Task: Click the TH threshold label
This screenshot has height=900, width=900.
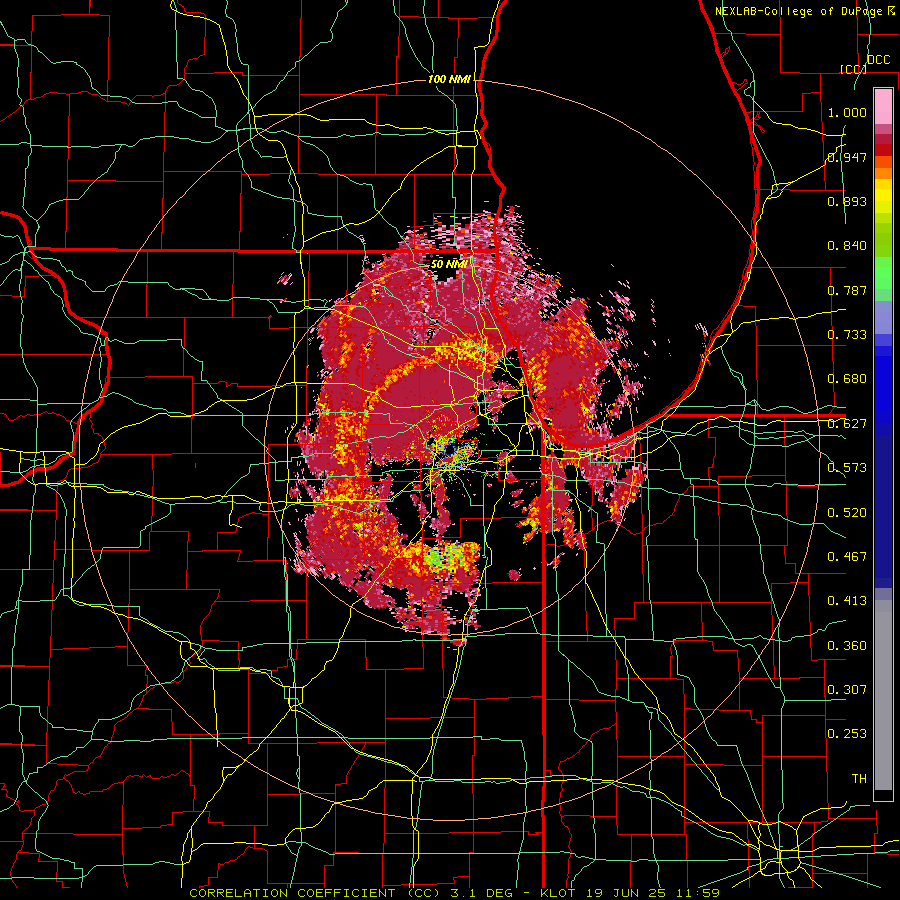Action: [859, 779]
